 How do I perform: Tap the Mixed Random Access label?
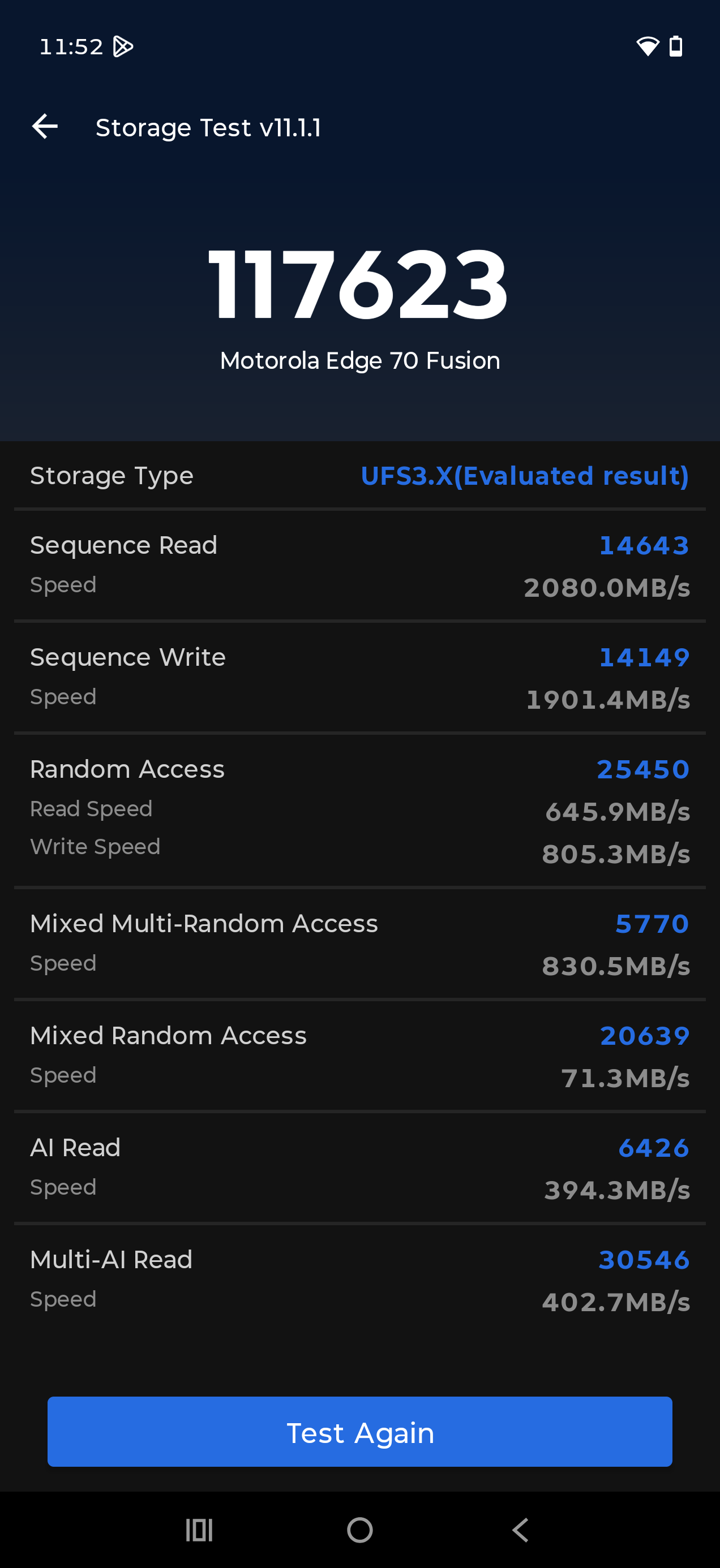tap(168, 1035)
